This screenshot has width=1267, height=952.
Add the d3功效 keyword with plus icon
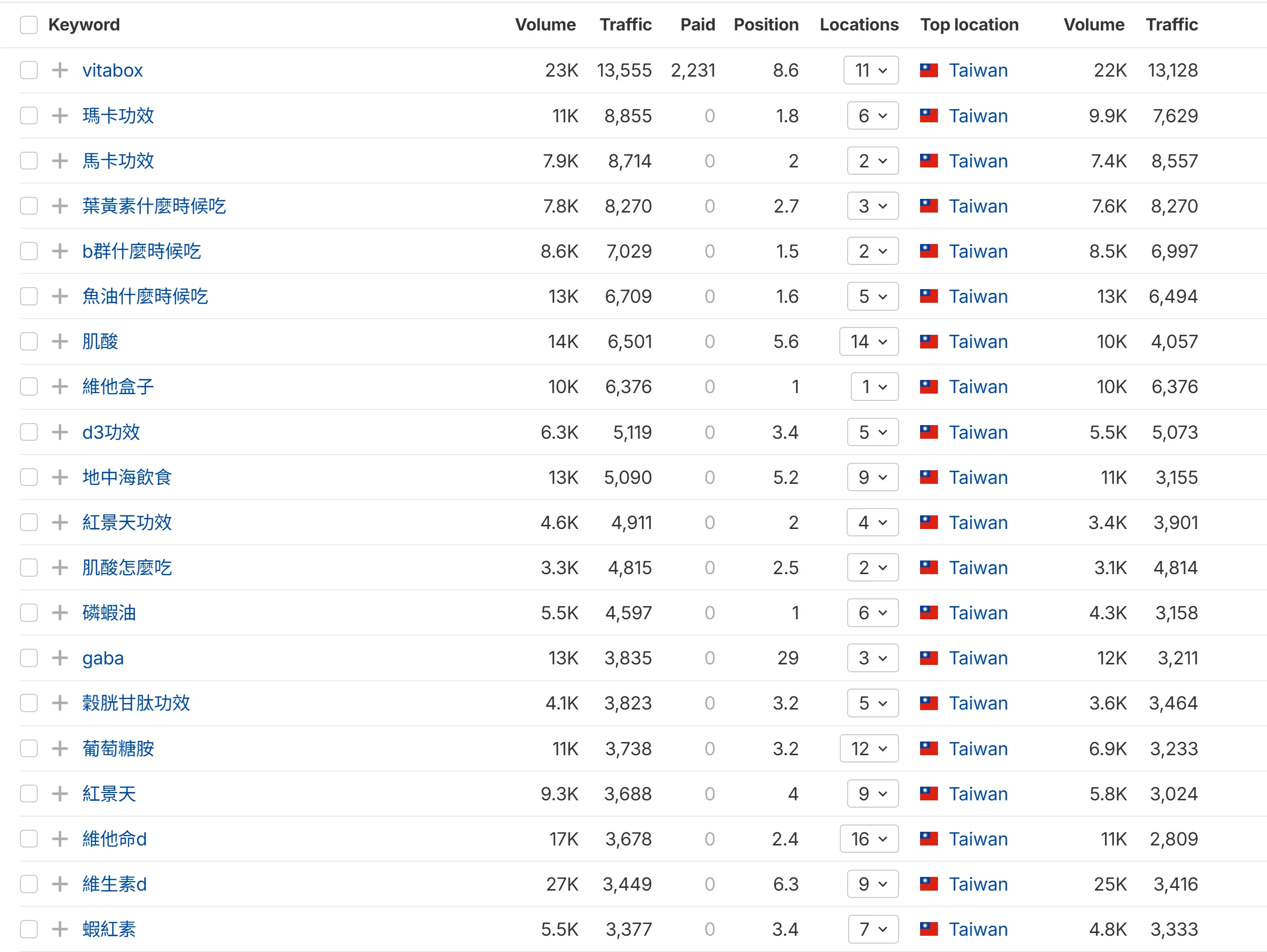59,432
